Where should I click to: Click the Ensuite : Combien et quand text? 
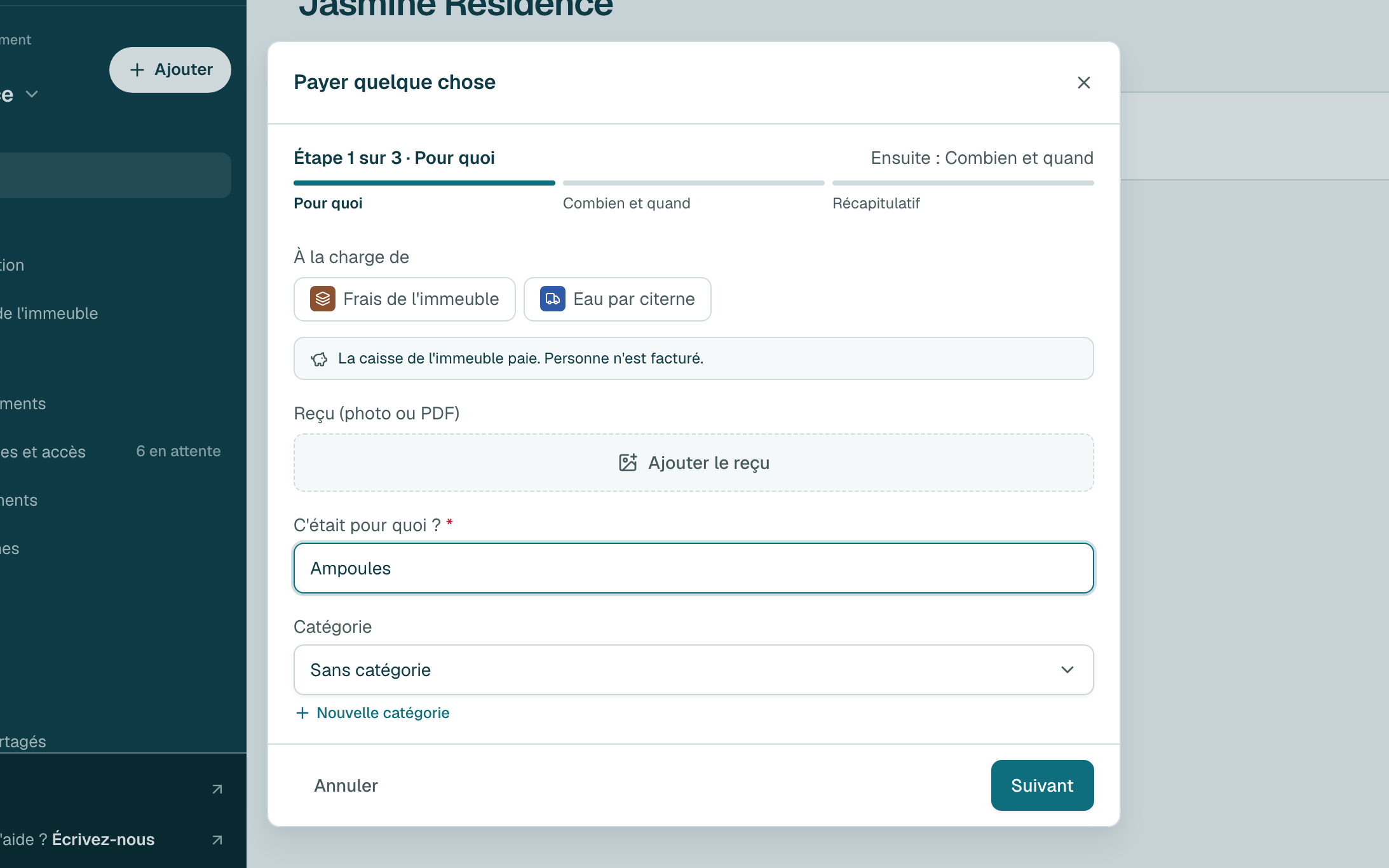tap(982, 158)
